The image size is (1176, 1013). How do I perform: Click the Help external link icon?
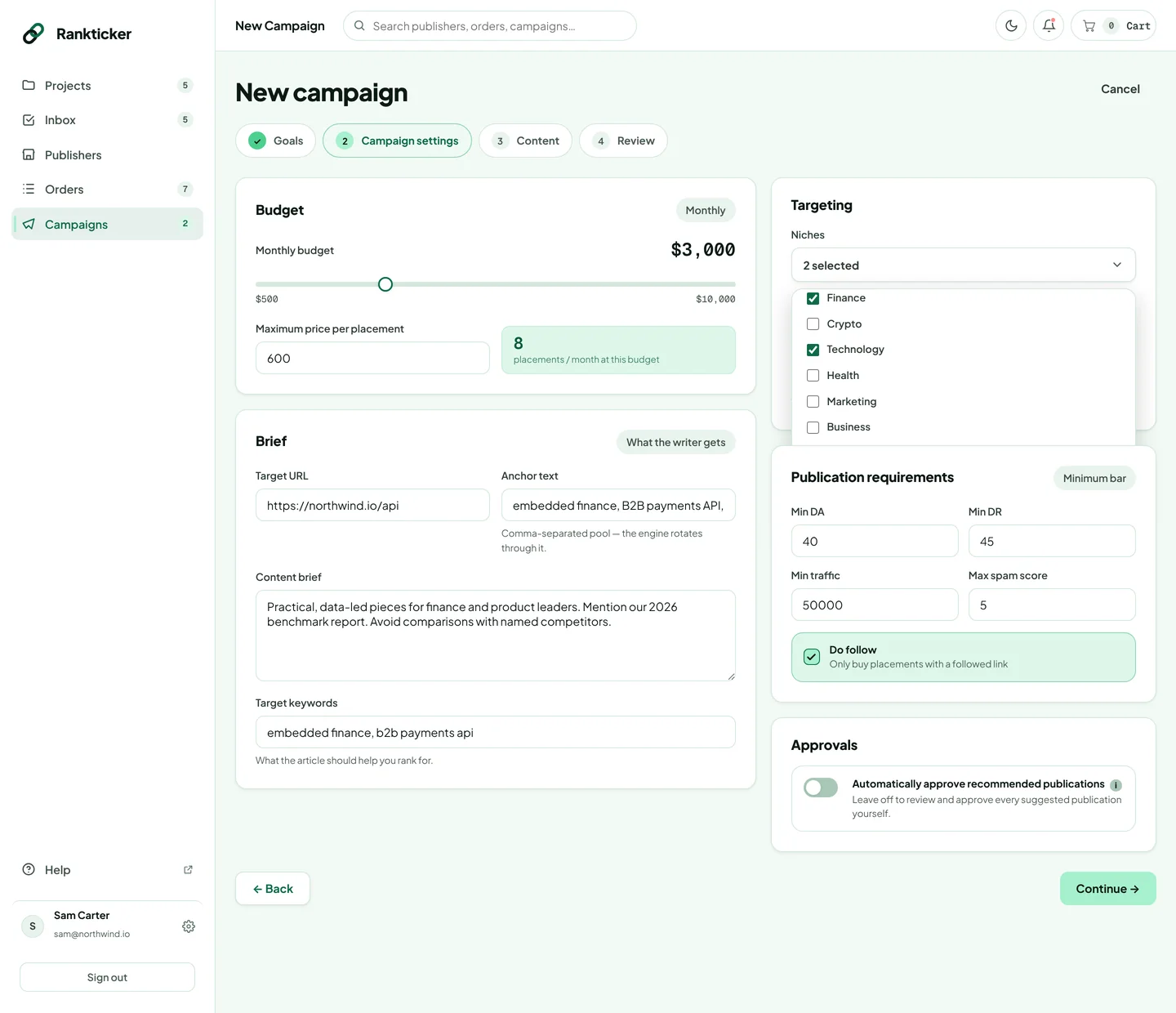[x=189, y=869]
